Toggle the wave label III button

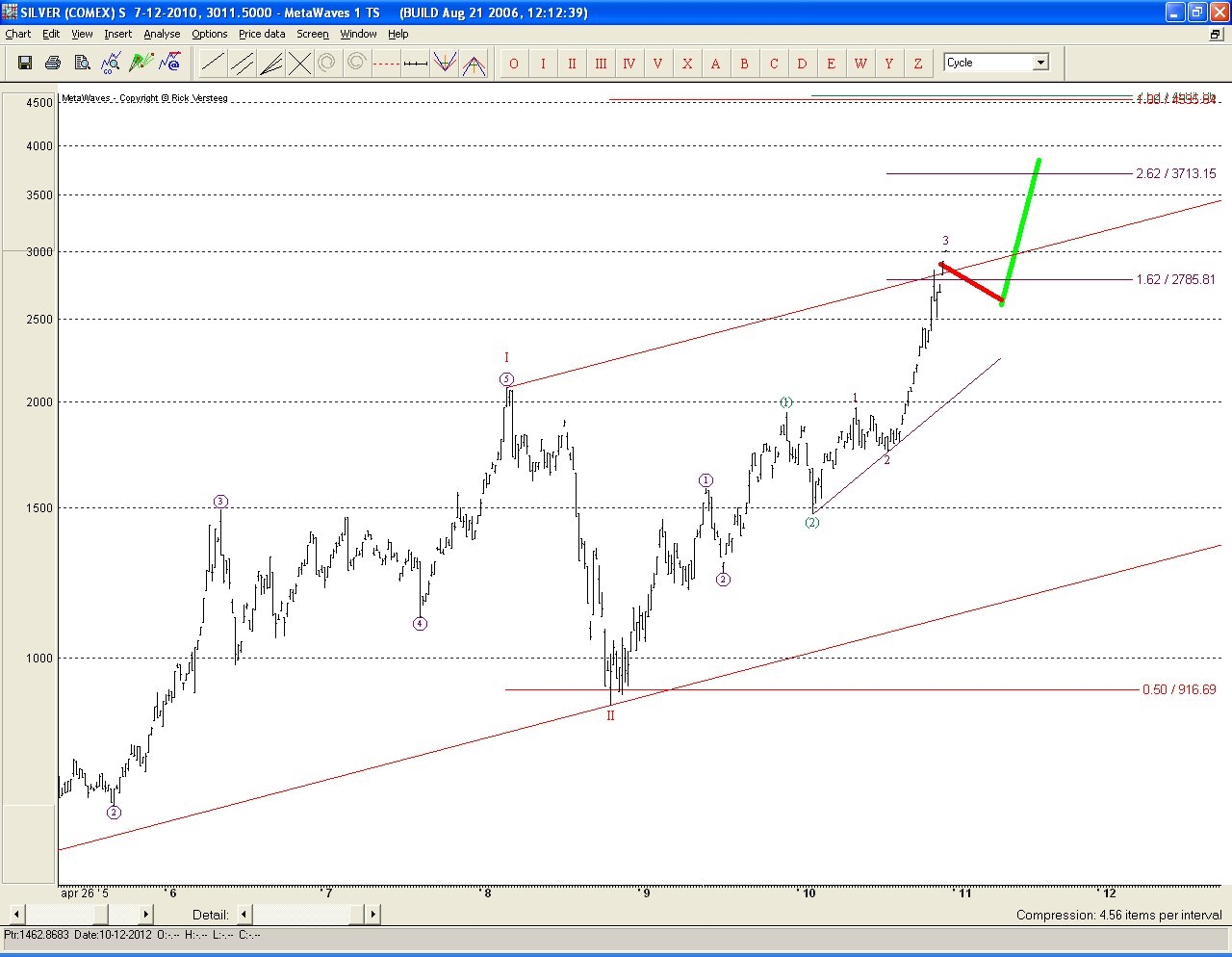[x=601, y=64]
